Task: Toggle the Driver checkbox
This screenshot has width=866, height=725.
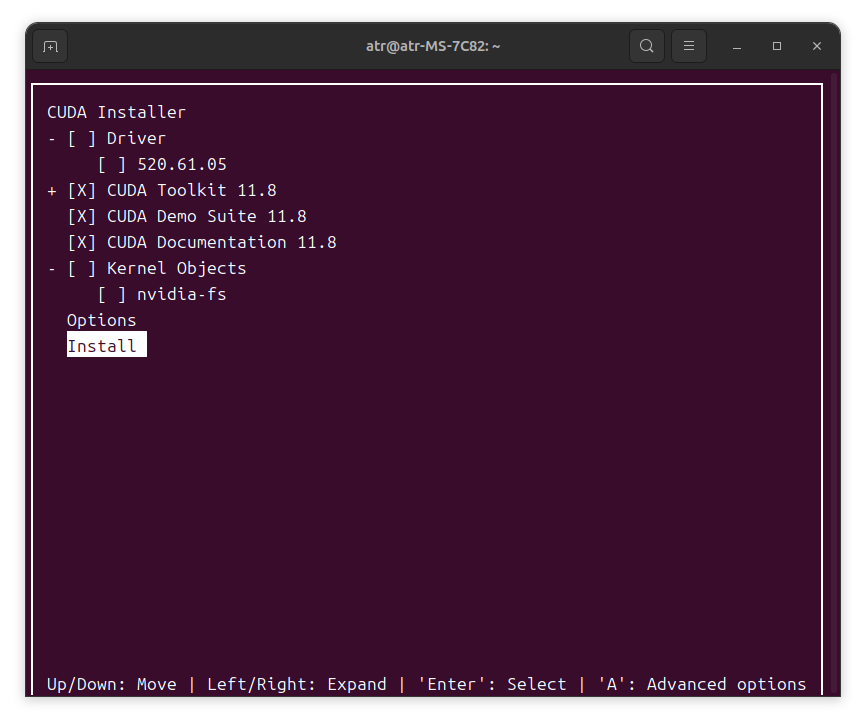Action: (x=82, y=139)
